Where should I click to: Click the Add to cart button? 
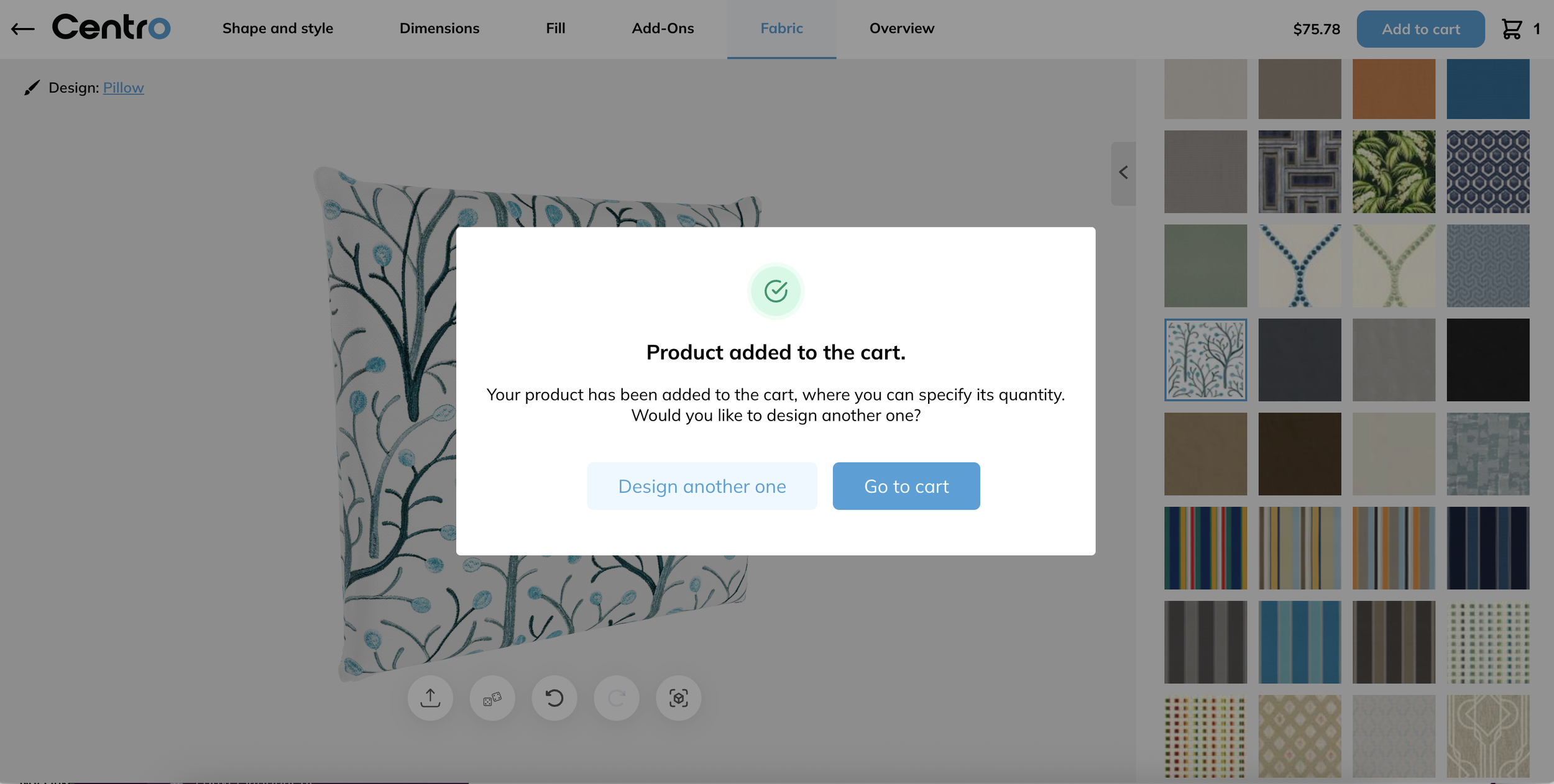click(1420, 29)
